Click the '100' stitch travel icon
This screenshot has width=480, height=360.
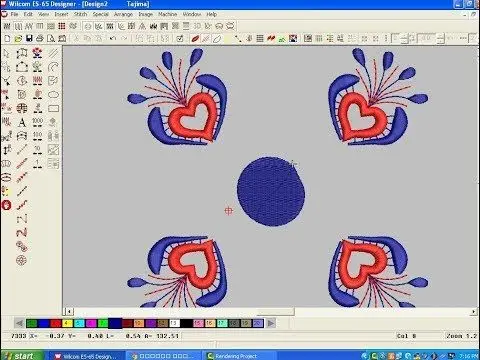click(x=37, y=136)
